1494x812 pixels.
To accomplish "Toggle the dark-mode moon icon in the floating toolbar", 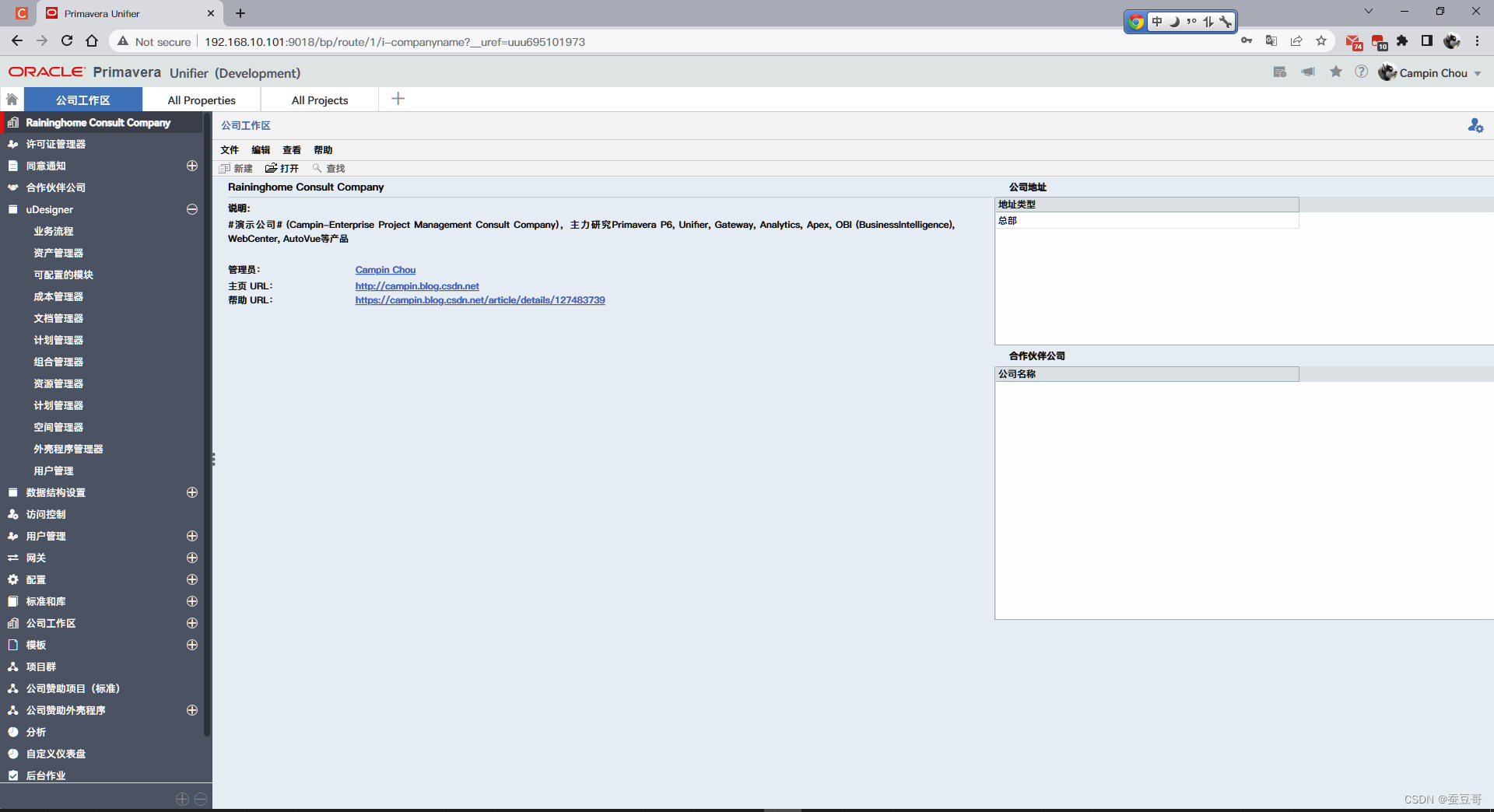I will coord(1175,22).
